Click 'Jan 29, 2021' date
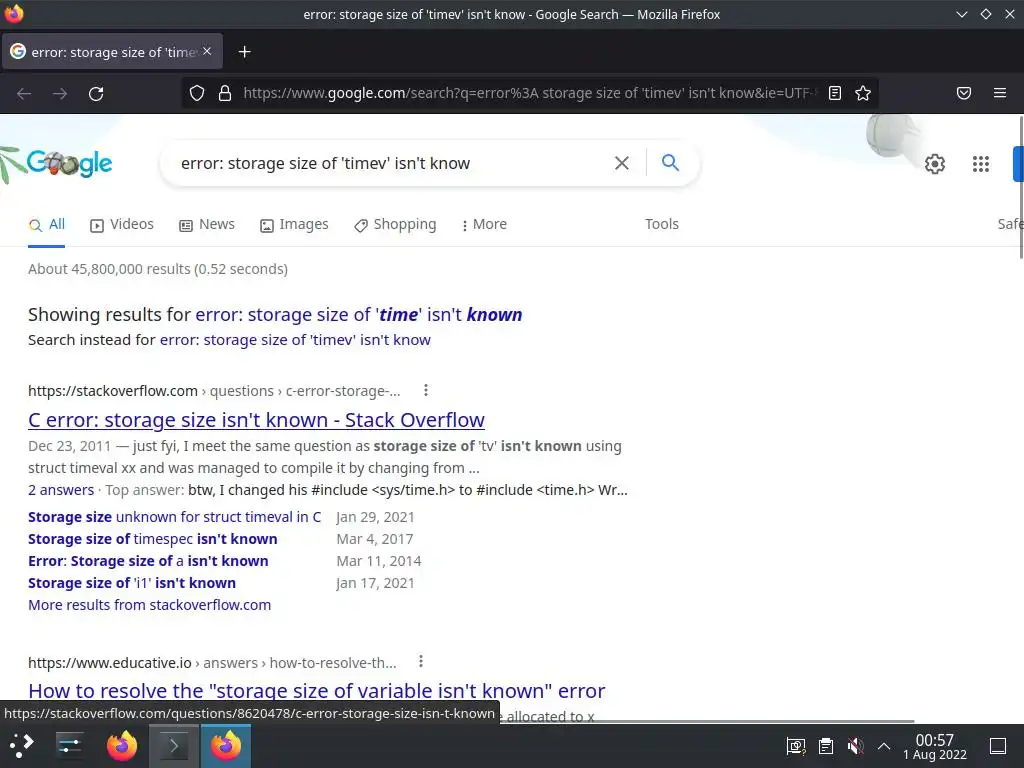 [376, 517]
